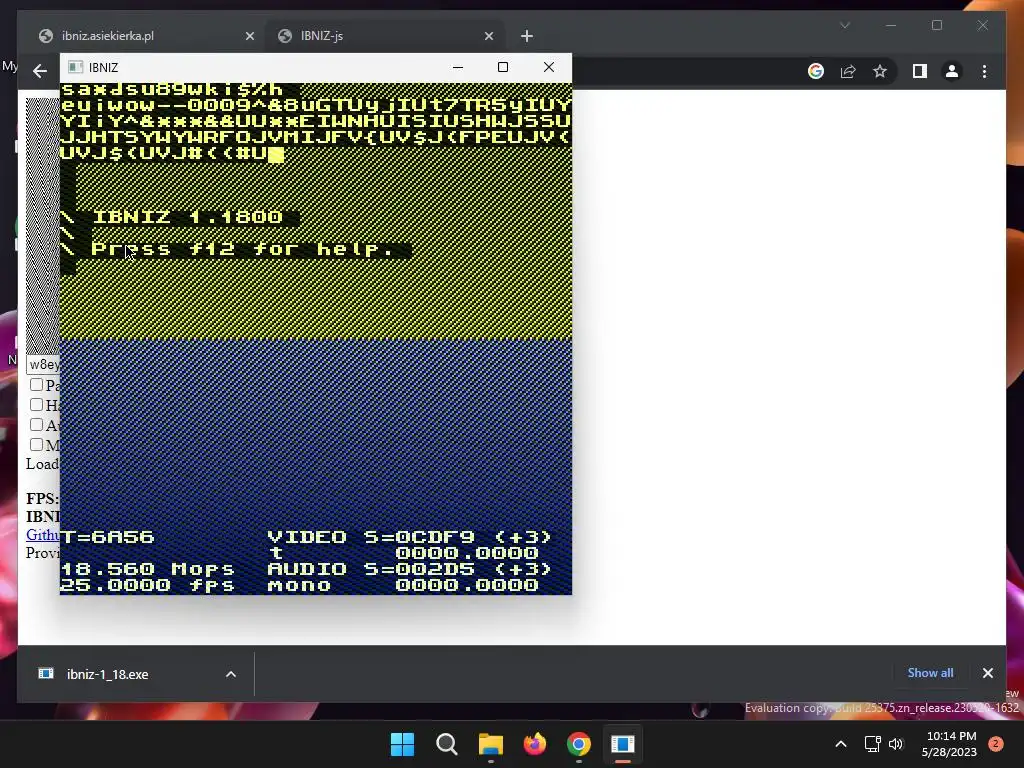
Task: Open notification center badge
Action: click(x=996, y=744)
